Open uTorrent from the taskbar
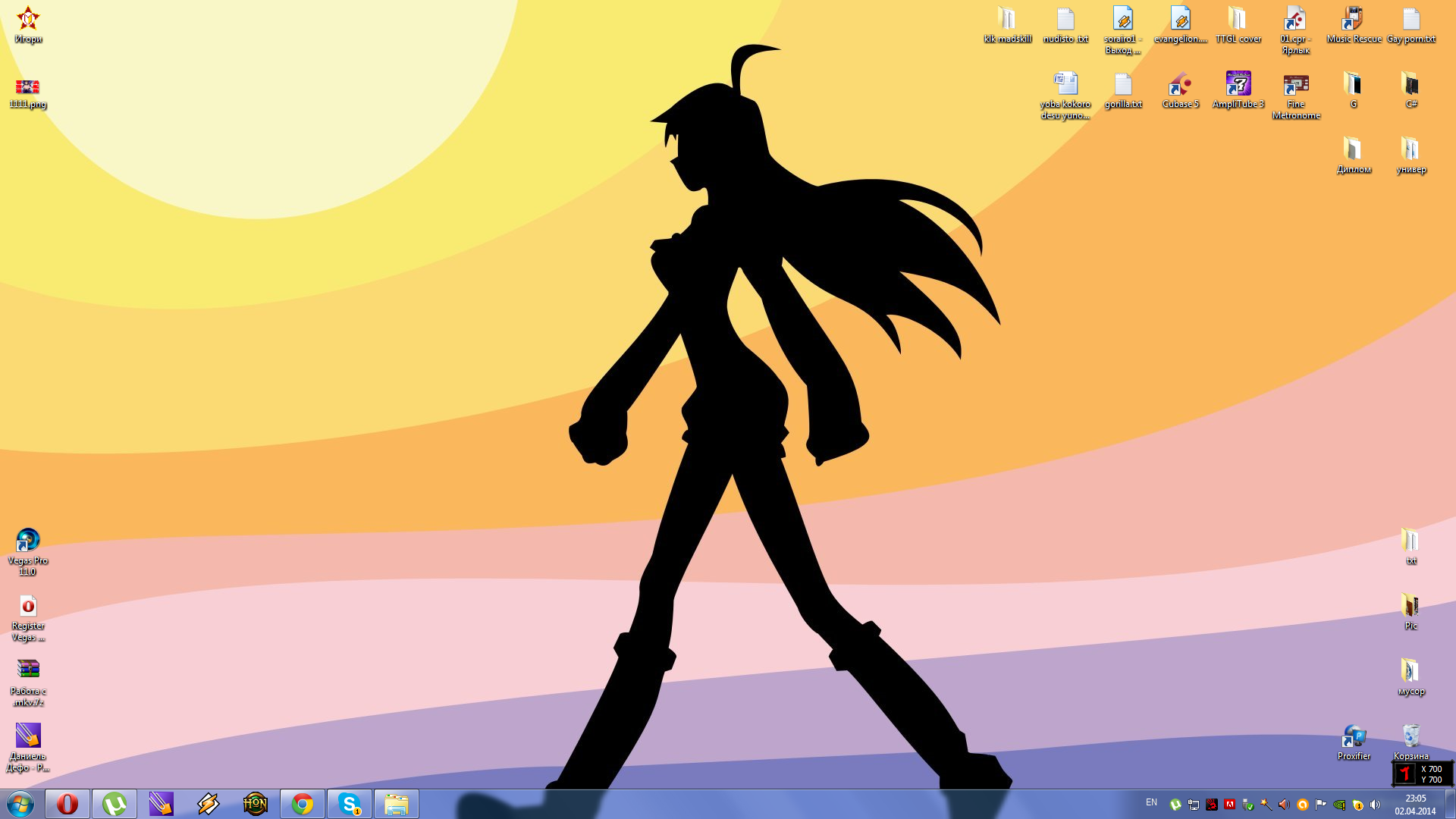Viewport: 1456px width, 819px height. [115, 804]
